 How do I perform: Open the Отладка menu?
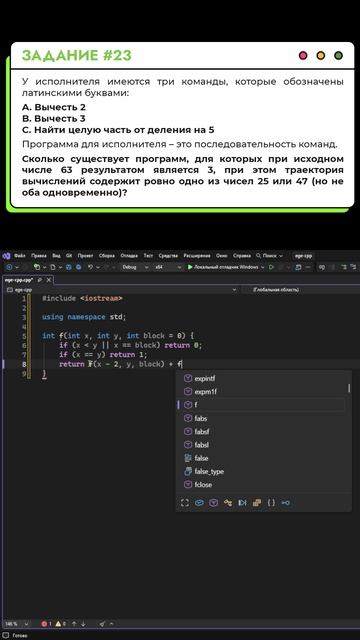129,256
